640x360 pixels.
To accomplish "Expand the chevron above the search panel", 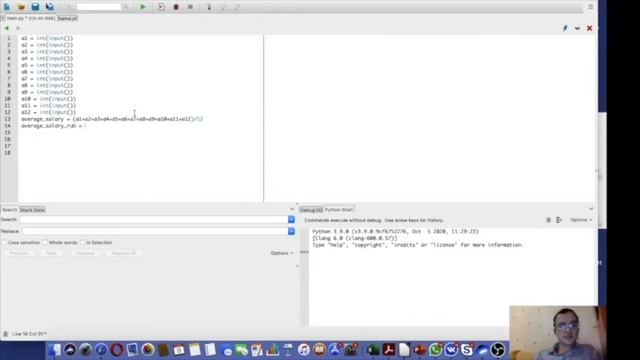I will [x=292, y=209].
